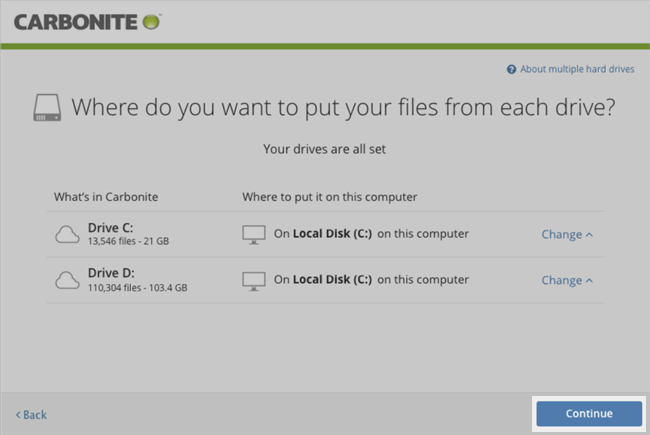Click the 'Where do you want to put your files' heading
This screenshot has width=650, height=435.
[343, 107]
